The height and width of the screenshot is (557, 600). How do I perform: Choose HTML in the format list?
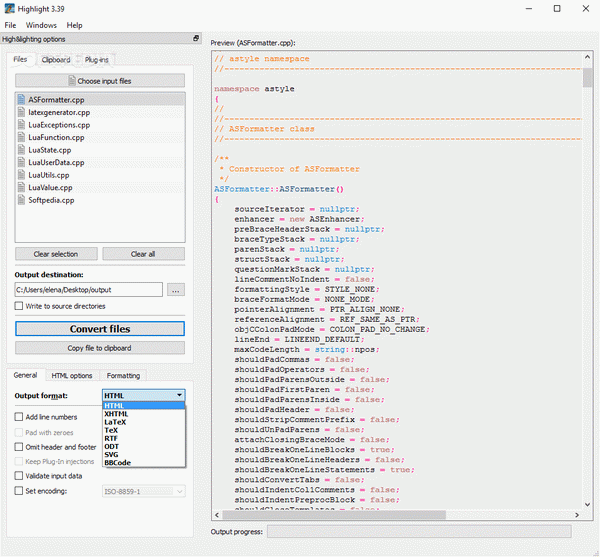coord(144,406)
